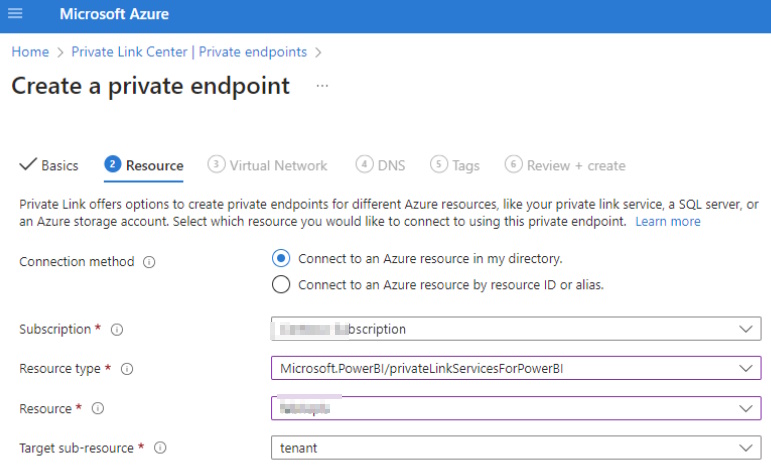
Task: Click the Learn more link
Action: [x=667, y=221]
